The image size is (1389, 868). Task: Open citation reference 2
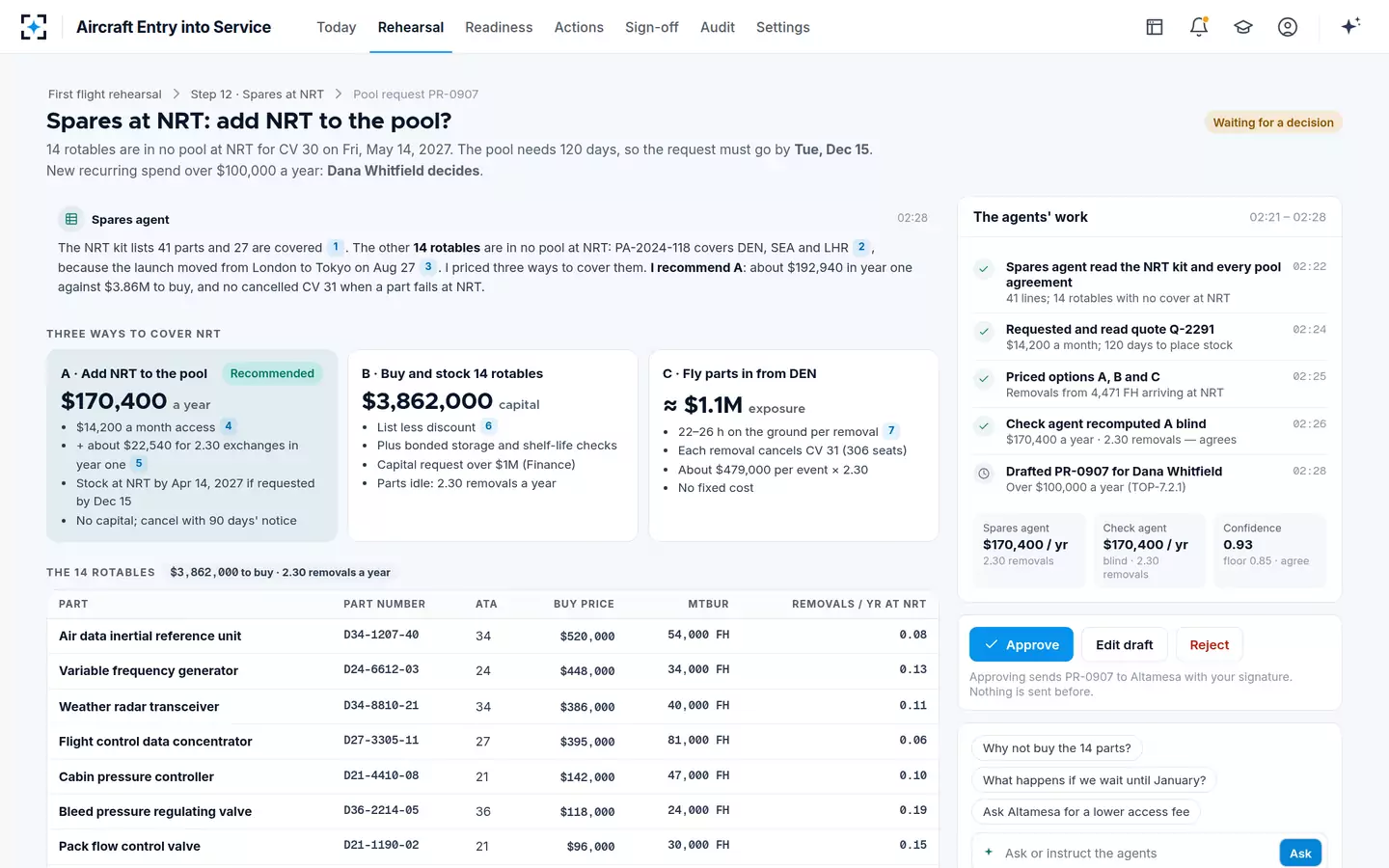click(861, 247)
